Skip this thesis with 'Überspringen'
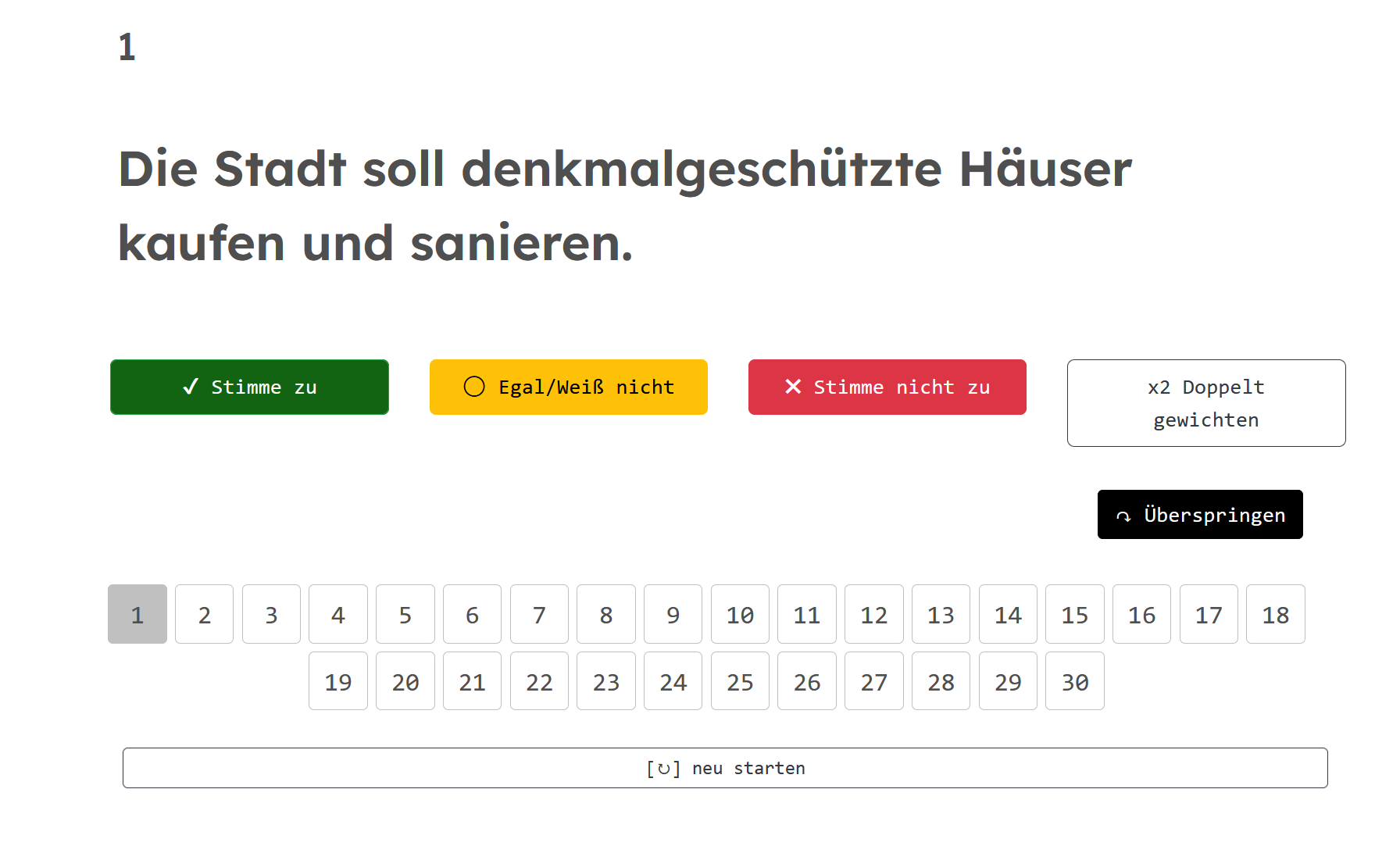The height and width of the screenshot is (864, 1400). point(1199,515)
